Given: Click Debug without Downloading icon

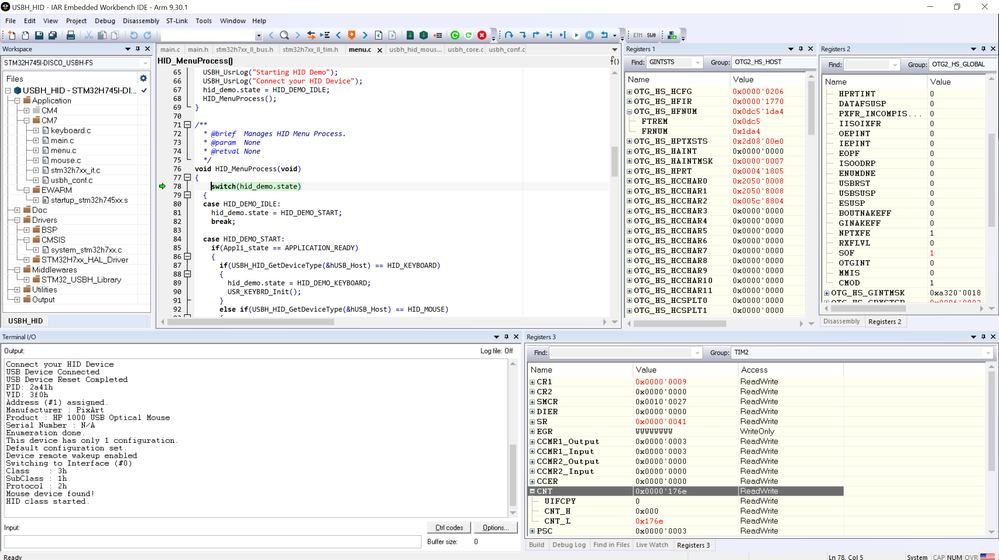Looking at the screenshot, I should 468,35.
